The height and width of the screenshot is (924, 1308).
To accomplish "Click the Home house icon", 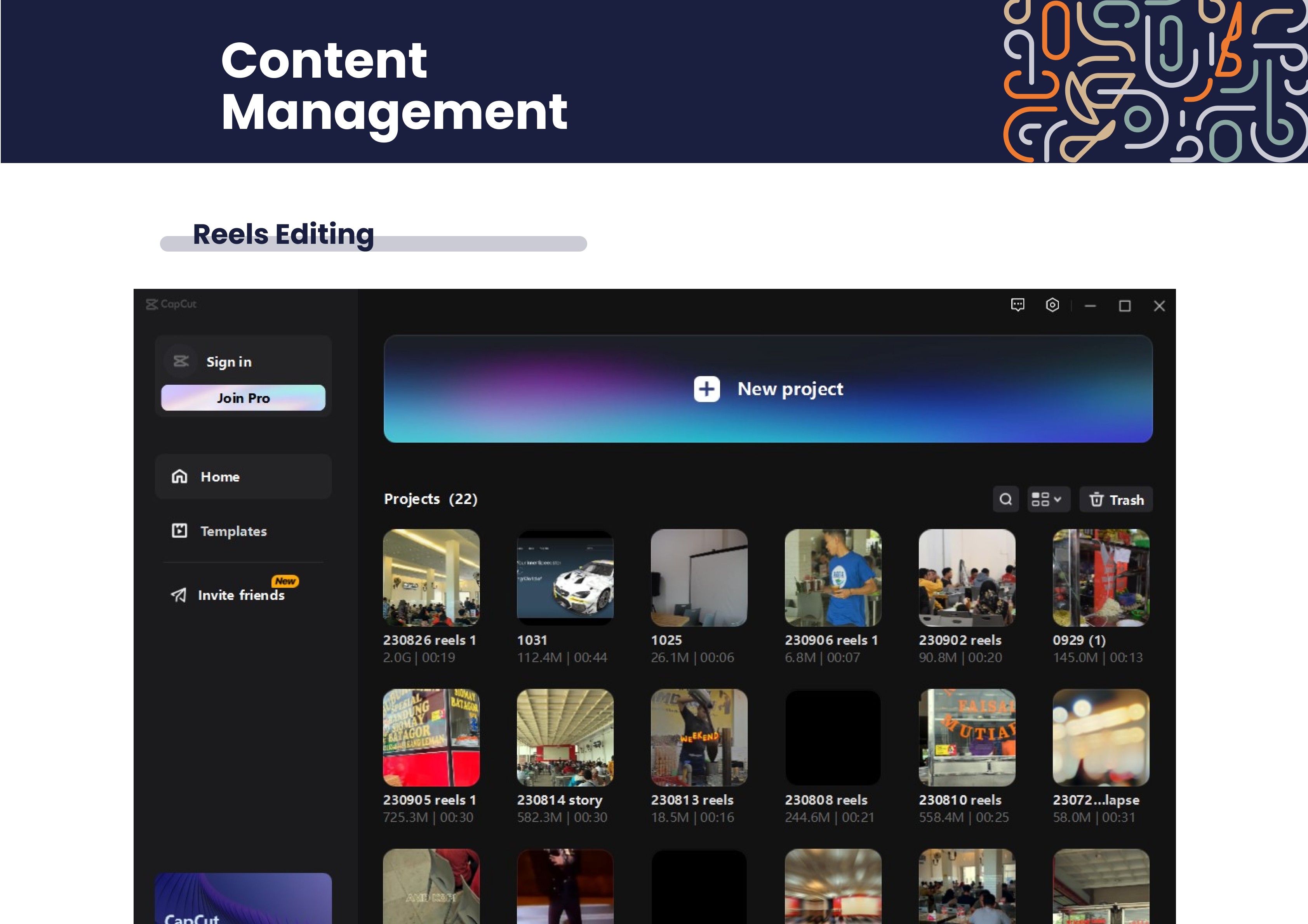I will (179, 476).
